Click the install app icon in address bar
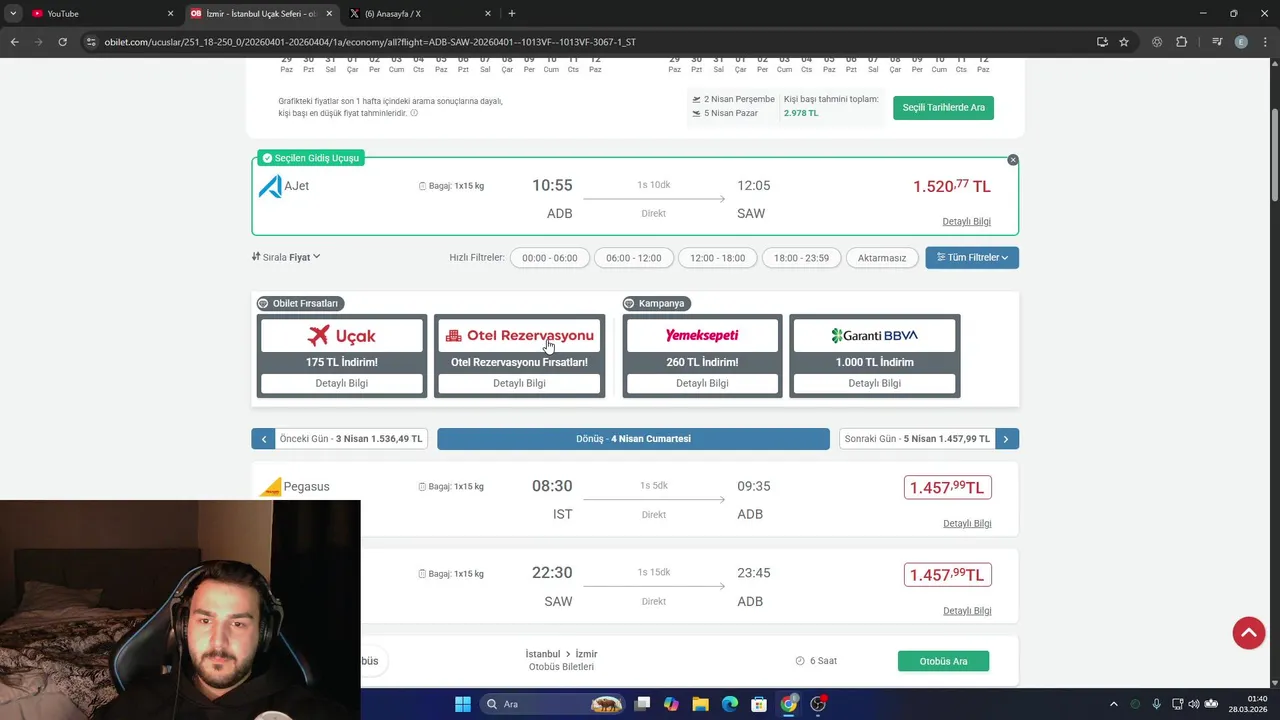Screen dimensions: 1280x720 pyautogui.click(x=1102, y=42)
